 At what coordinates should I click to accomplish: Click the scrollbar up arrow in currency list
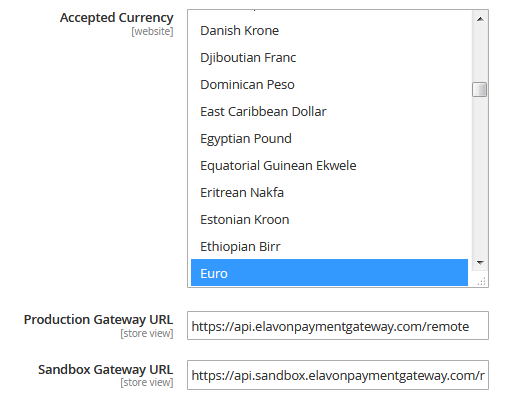[480, 19]
